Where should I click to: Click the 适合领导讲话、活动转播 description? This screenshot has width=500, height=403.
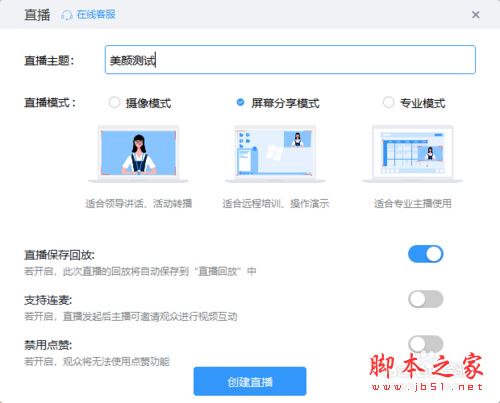click(x=139, y=203)
